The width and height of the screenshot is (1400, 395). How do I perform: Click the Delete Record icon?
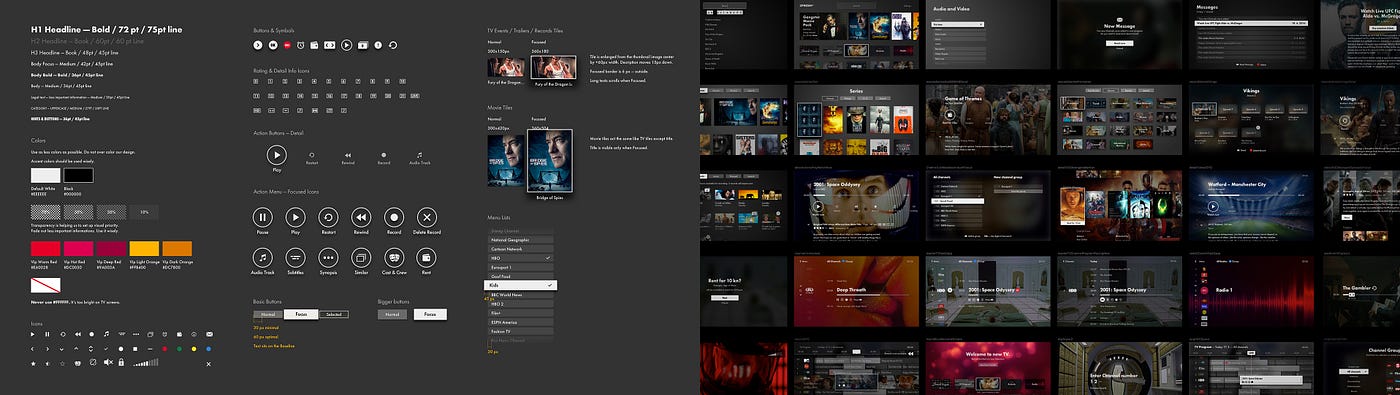point(427,217)
